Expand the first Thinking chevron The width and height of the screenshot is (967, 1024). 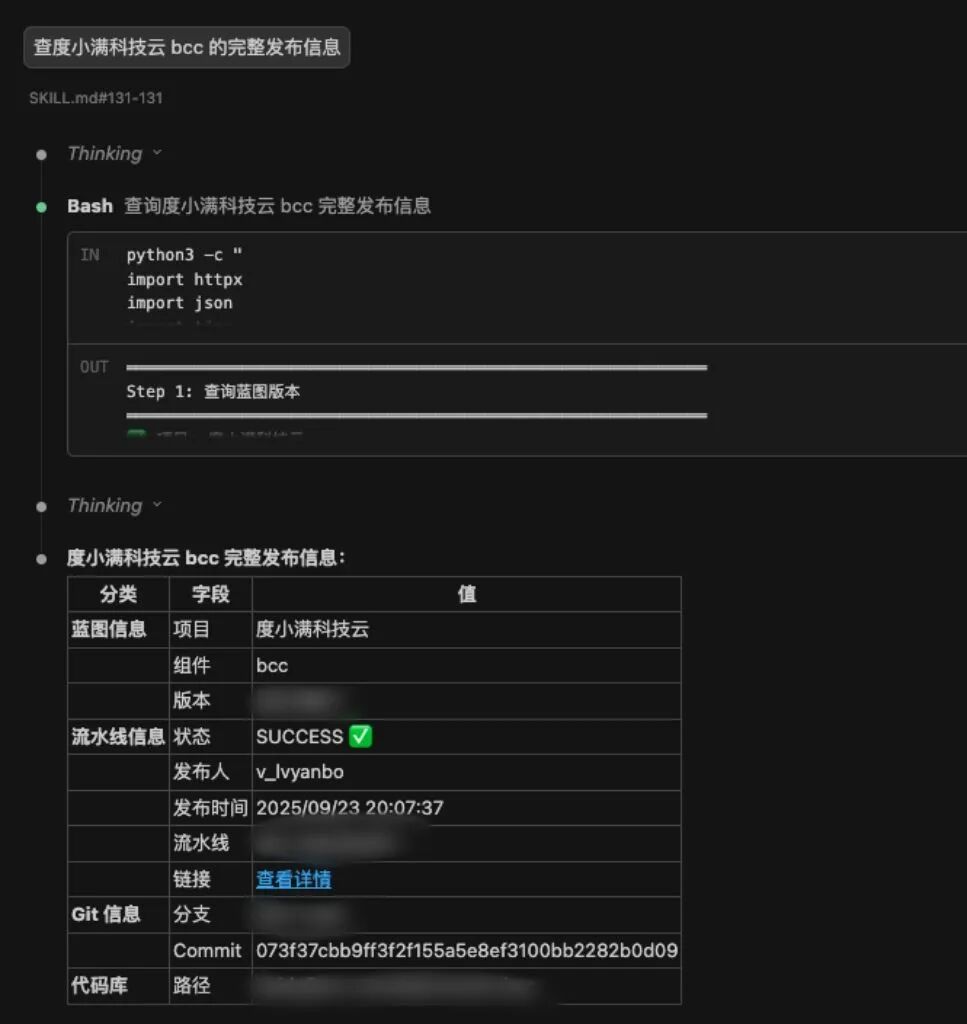[x=157, y=153]
